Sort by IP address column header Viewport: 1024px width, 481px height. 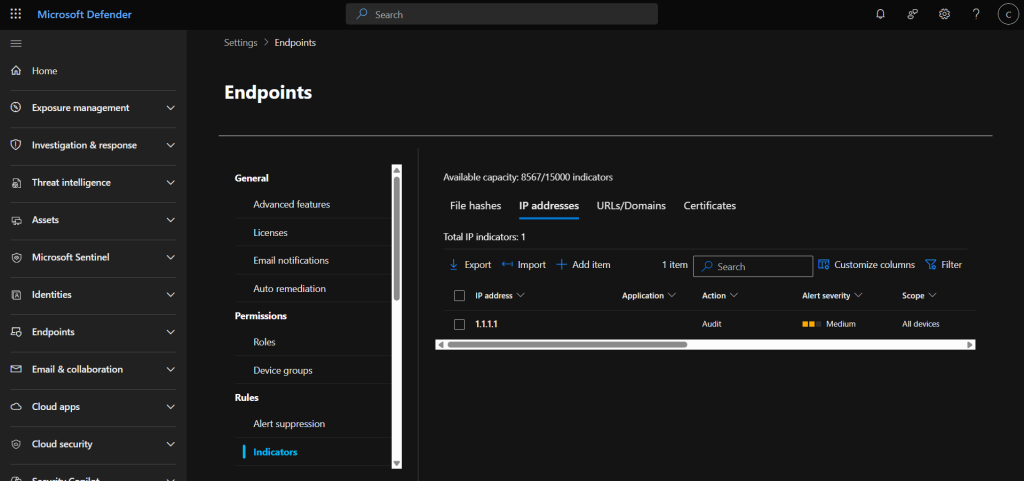tap(500, 296)
